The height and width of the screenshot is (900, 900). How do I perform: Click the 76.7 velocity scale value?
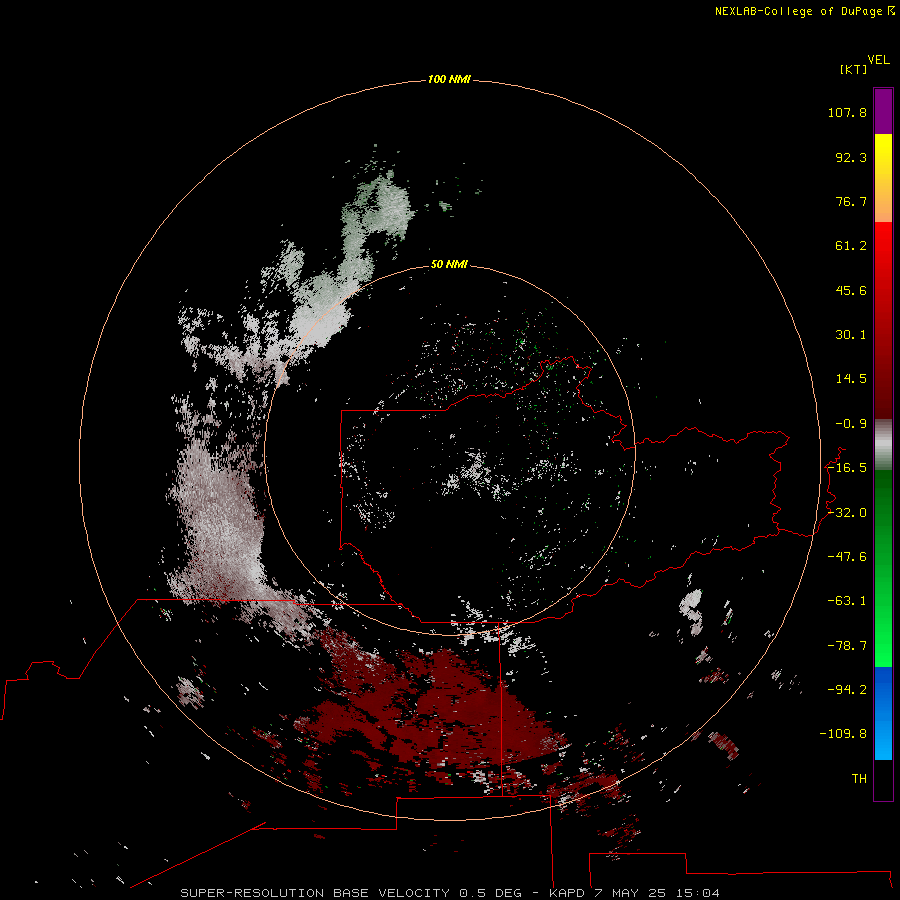(x=851, y=201)
